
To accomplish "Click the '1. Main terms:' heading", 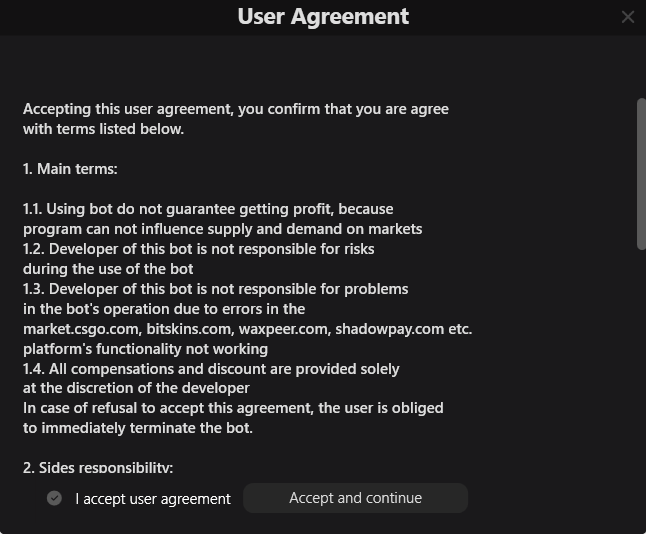I will tap(70, 169).
